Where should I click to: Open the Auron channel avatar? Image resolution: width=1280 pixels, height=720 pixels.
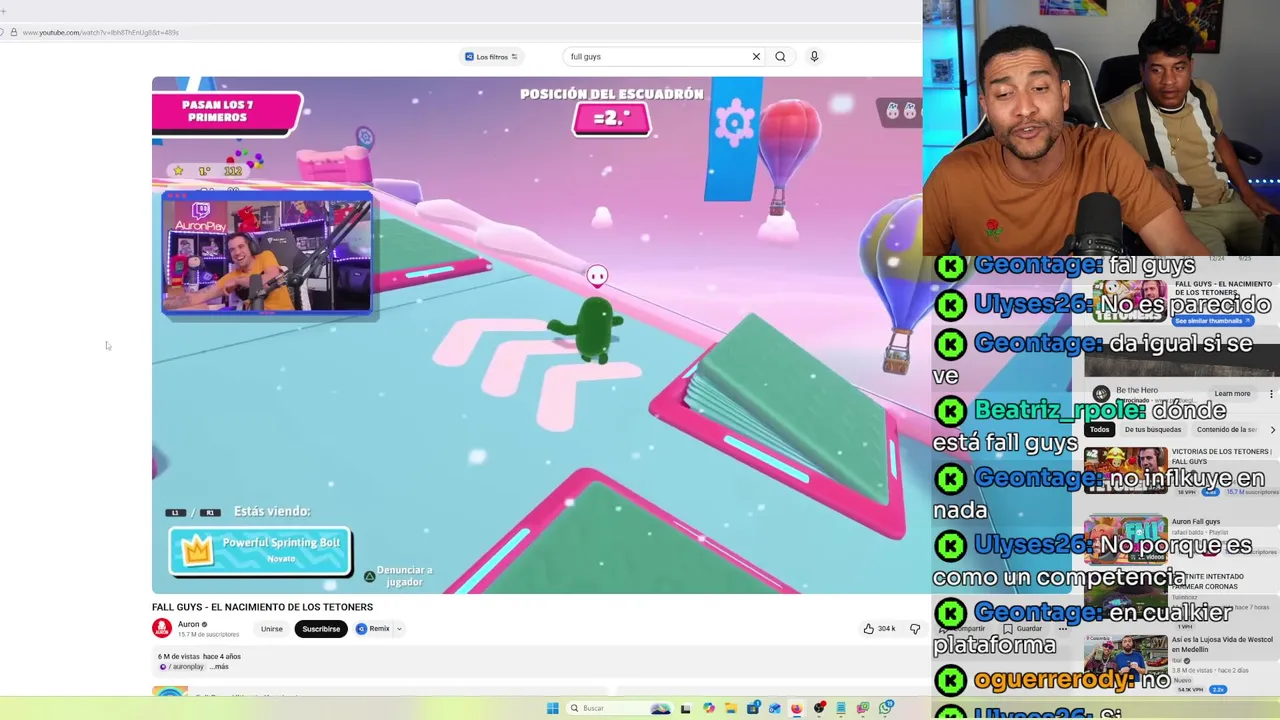click(x=162, y=629)
